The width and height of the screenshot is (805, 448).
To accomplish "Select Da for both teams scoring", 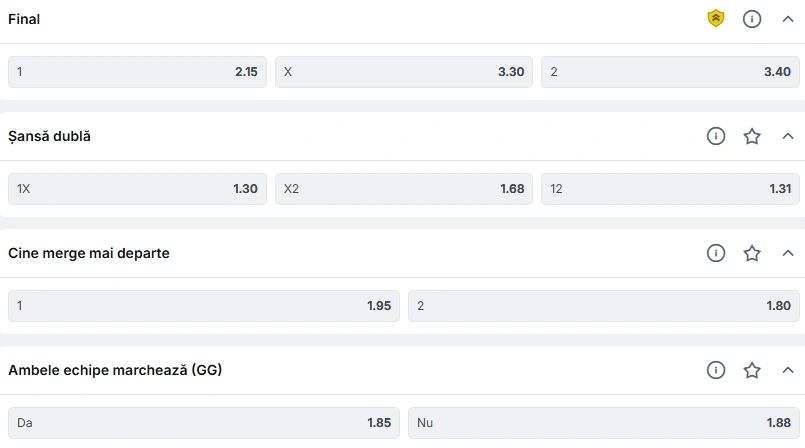I will [204, 423].
